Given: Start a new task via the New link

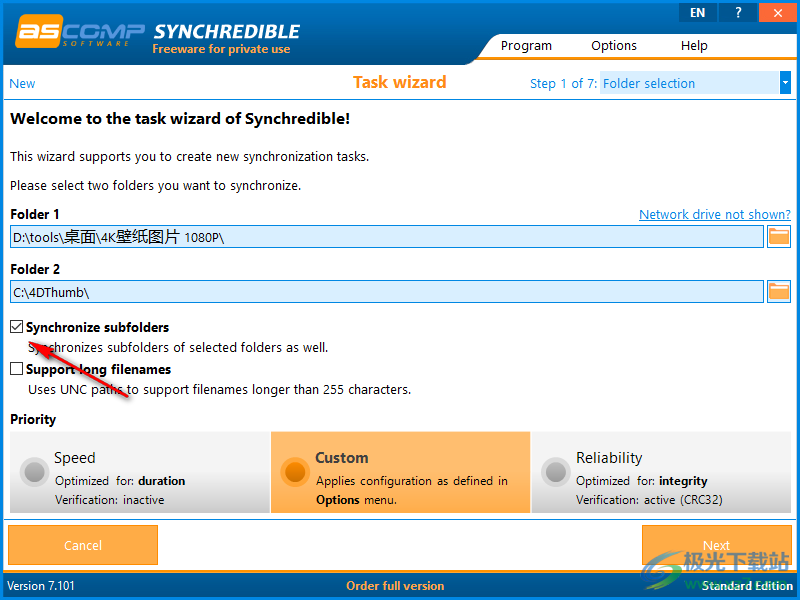Looking at the screenshot, I should tap(21, 83).
